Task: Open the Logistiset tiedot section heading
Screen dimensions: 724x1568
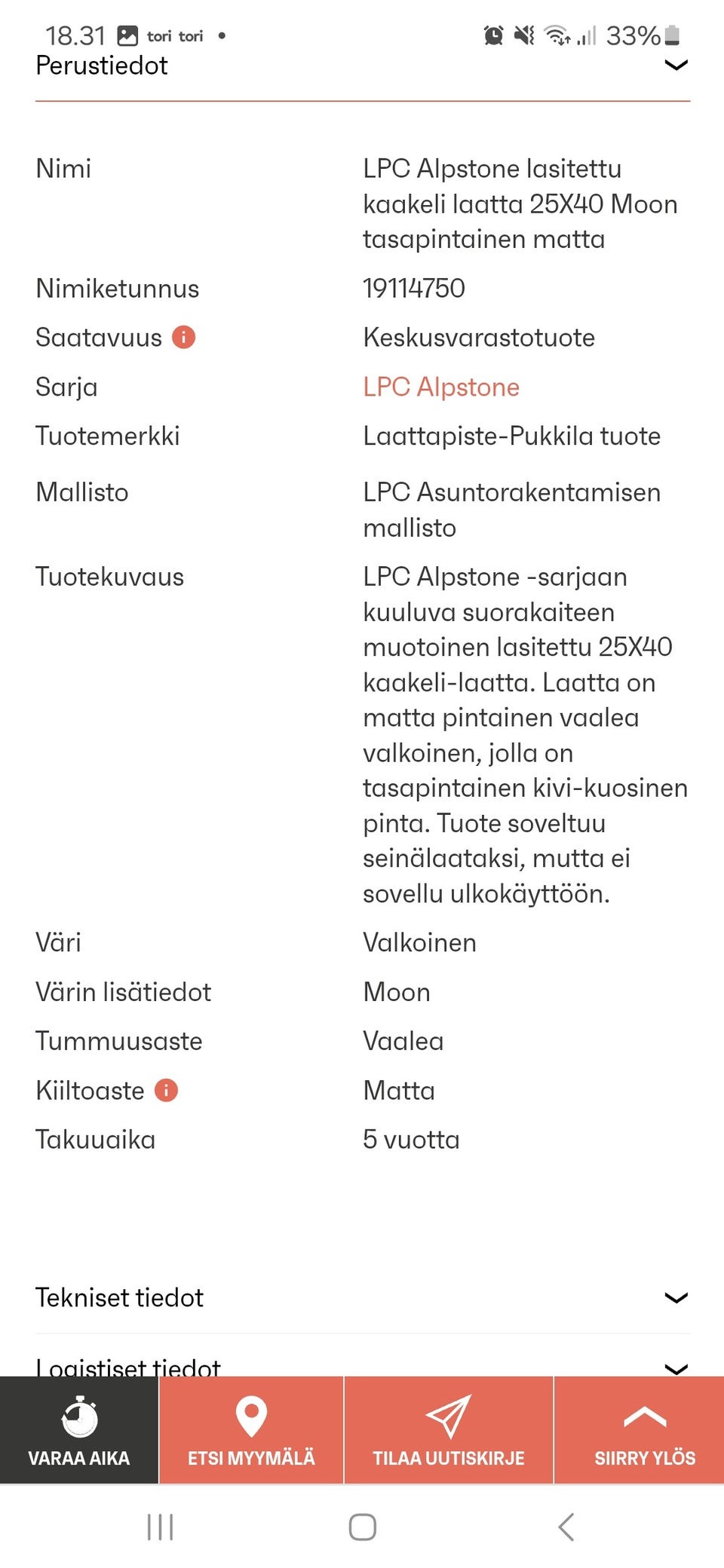Action: pyautogui.click(x=128, y=1367)
